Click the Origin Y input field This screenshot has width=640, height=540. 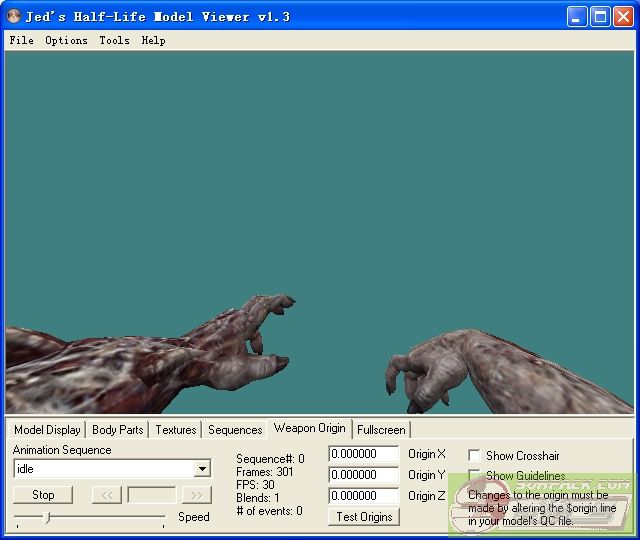pos(364,475)
